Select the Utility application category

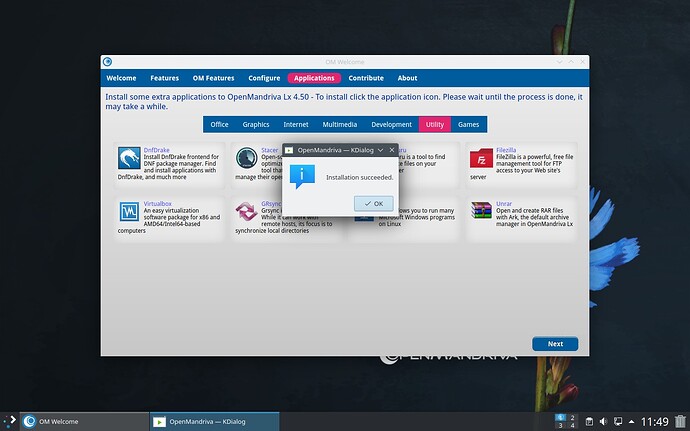pos(435,125)
